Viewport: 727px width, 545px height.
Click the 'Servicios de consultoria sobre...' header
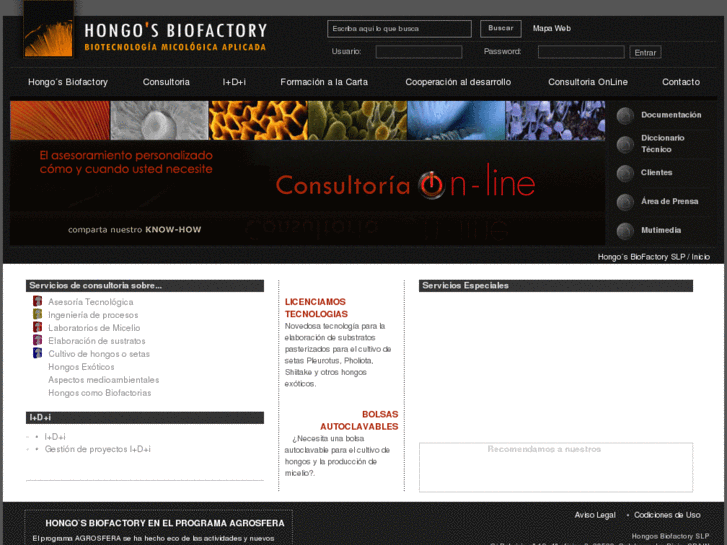click(145, 286)
